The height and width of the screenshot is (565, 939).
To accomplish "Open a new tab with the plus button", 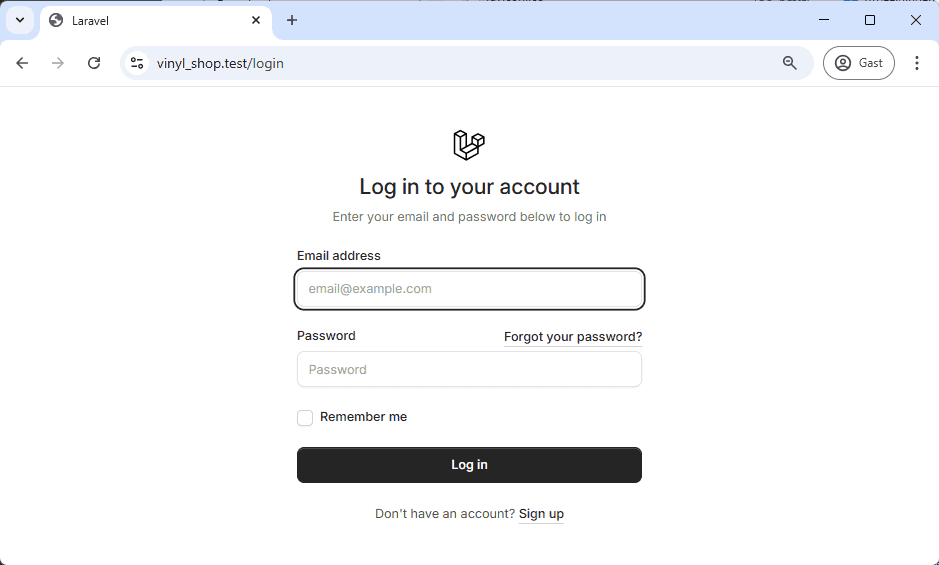I will click(292, 20).
